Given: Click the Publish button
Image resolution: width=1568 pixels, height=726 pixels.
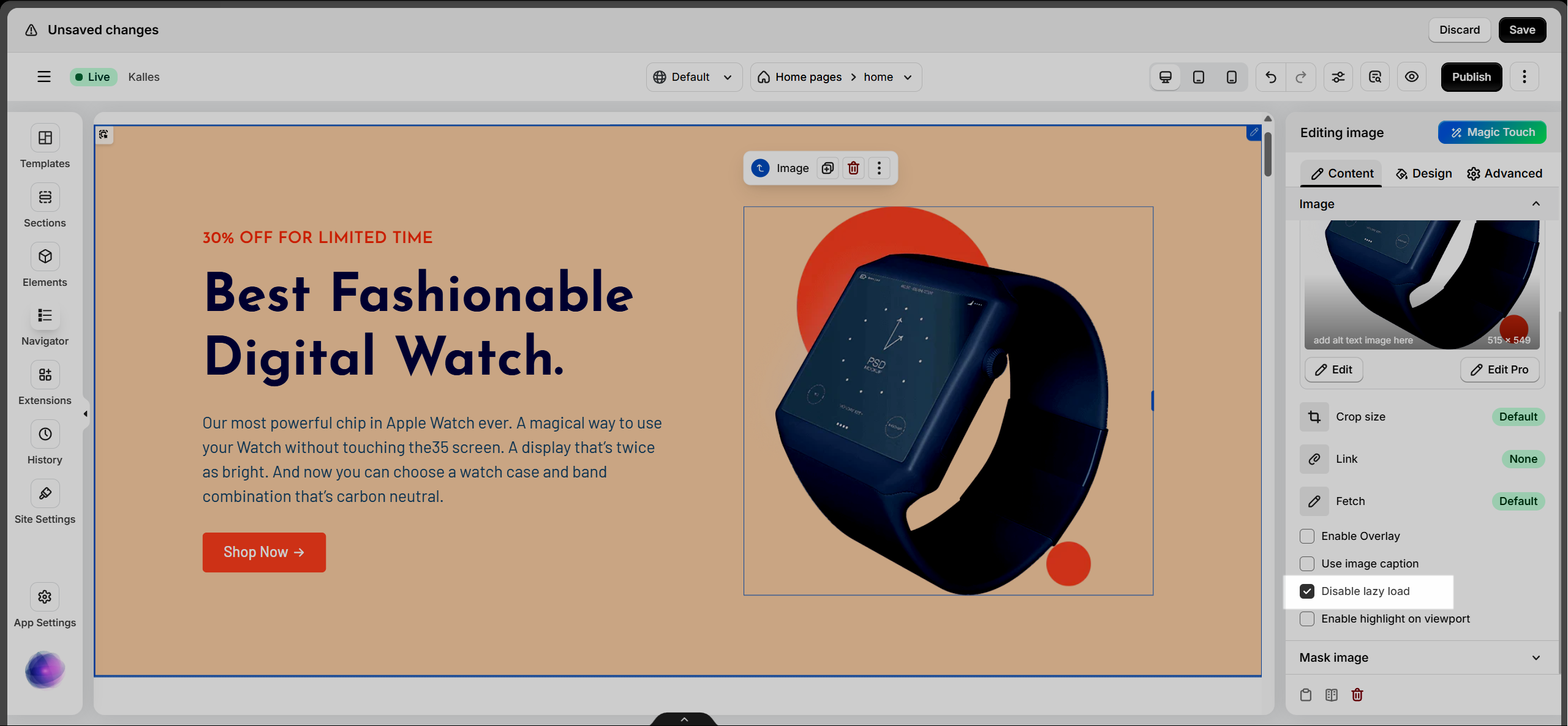Looking at the screenshot, I should tap(1471, 77).
